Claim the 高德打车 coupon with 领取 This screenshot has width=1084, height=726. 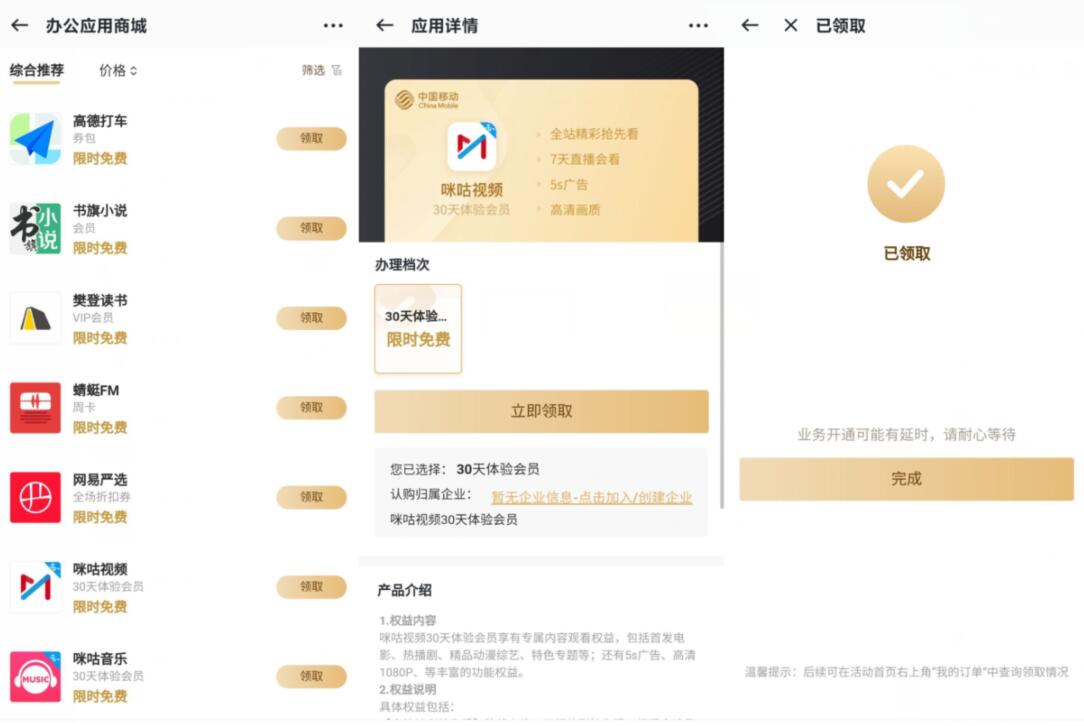click(x=311, y=138)
